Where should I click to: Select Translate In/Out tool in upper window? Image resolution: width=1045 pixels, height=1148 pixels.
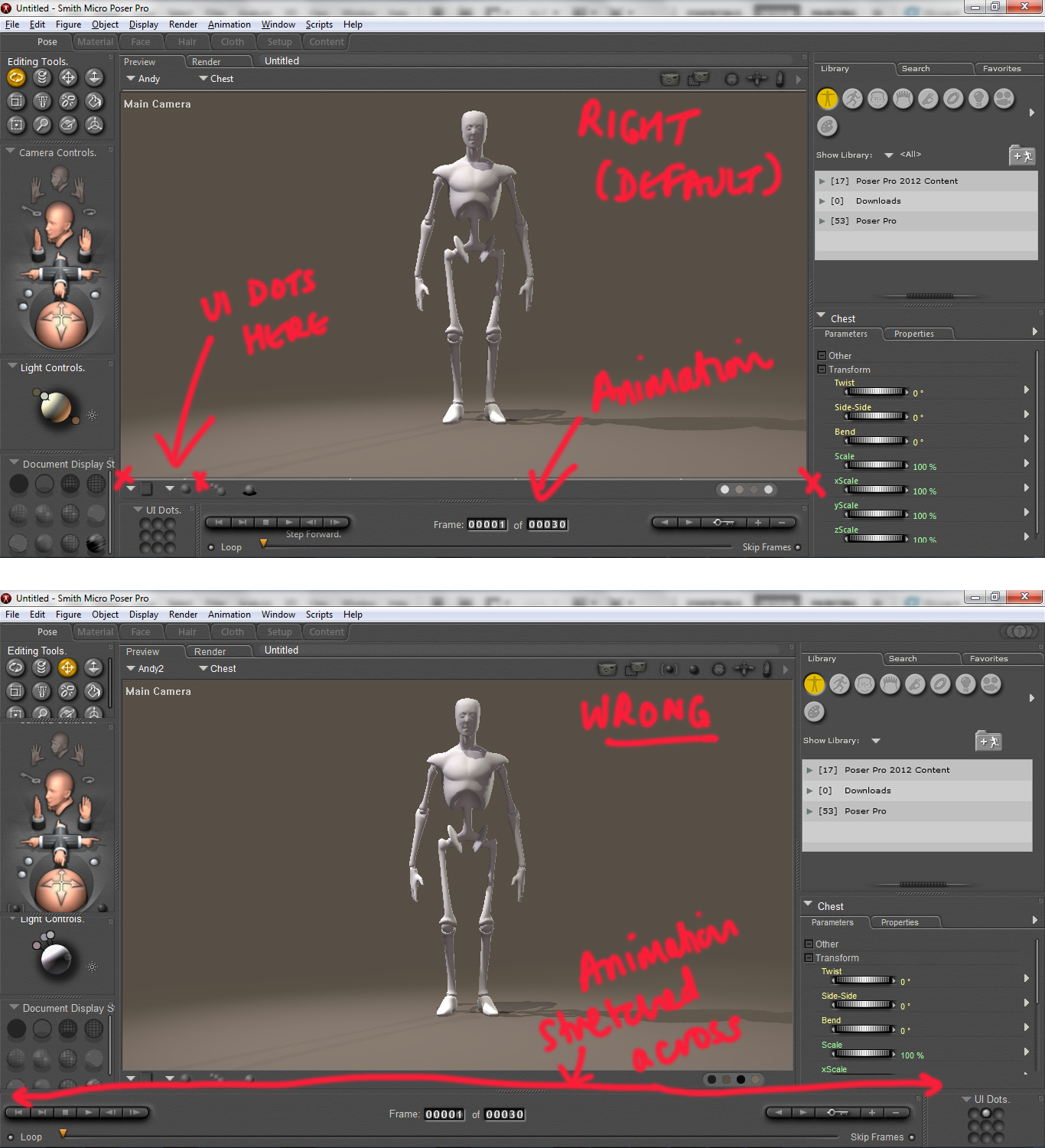tap(94, 77)
